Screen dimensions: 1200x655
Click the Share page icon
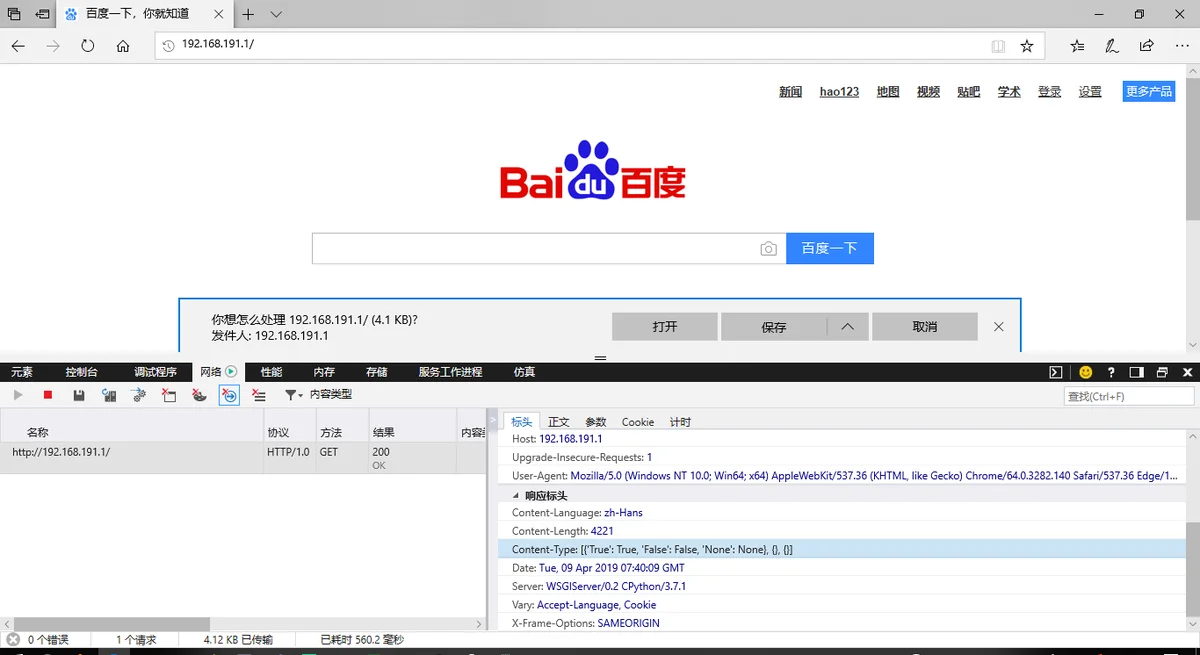click(1147, 46)
